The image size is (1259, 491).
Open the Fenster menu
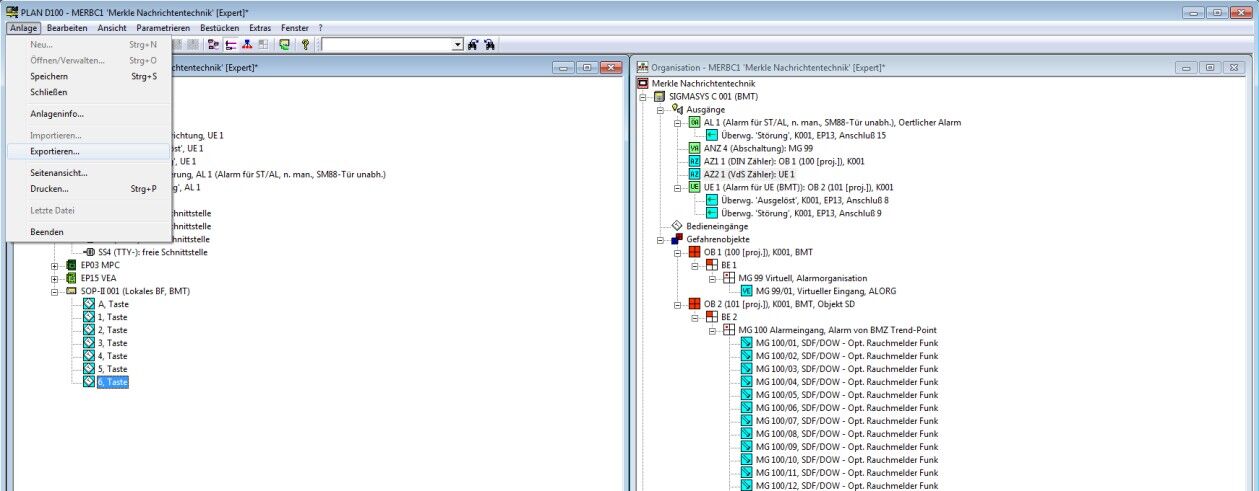(295, 28)
